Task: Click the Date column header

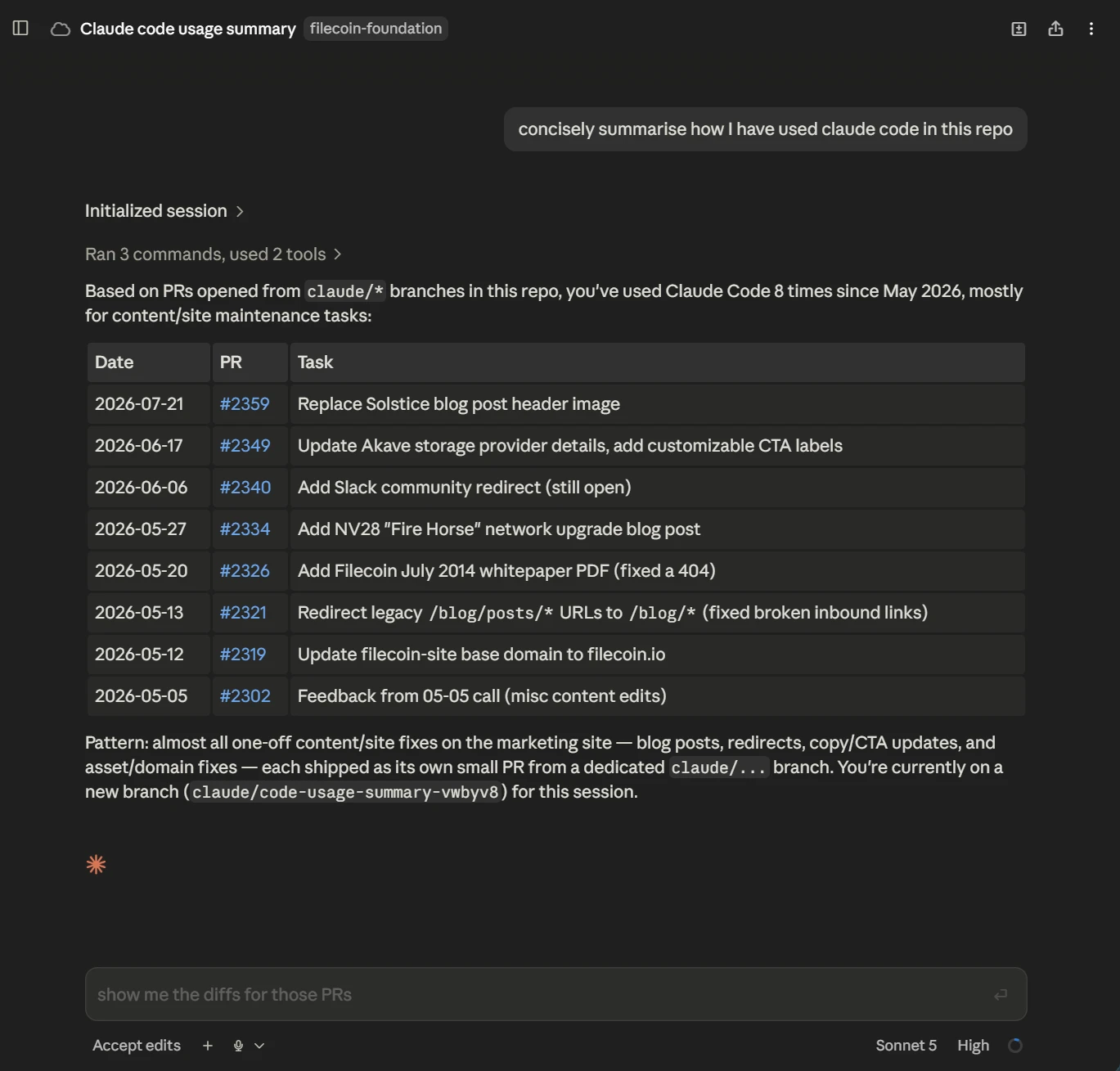Action: (x=149, y=362)
